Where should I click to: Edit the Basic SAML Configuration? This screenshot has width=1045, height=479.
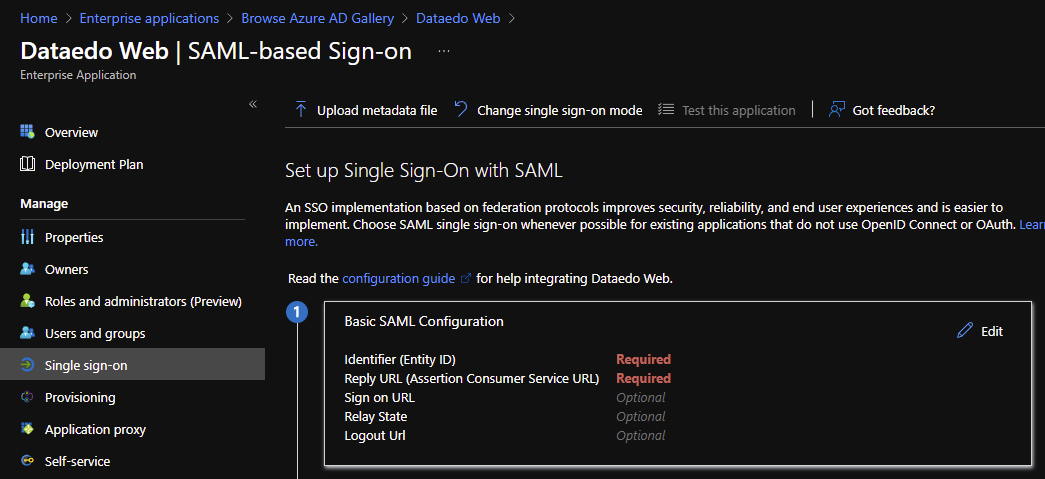tap(980, 331)
